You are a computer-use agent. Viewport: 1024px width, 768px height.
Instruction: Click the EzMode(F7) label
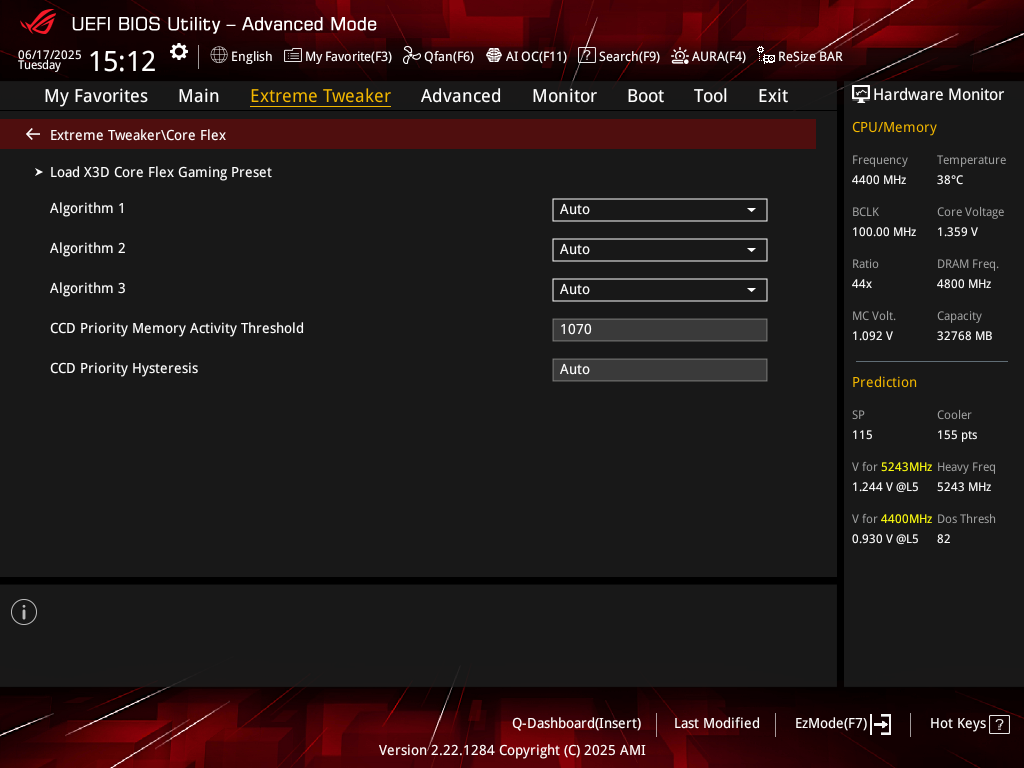(x=831, y=724)
